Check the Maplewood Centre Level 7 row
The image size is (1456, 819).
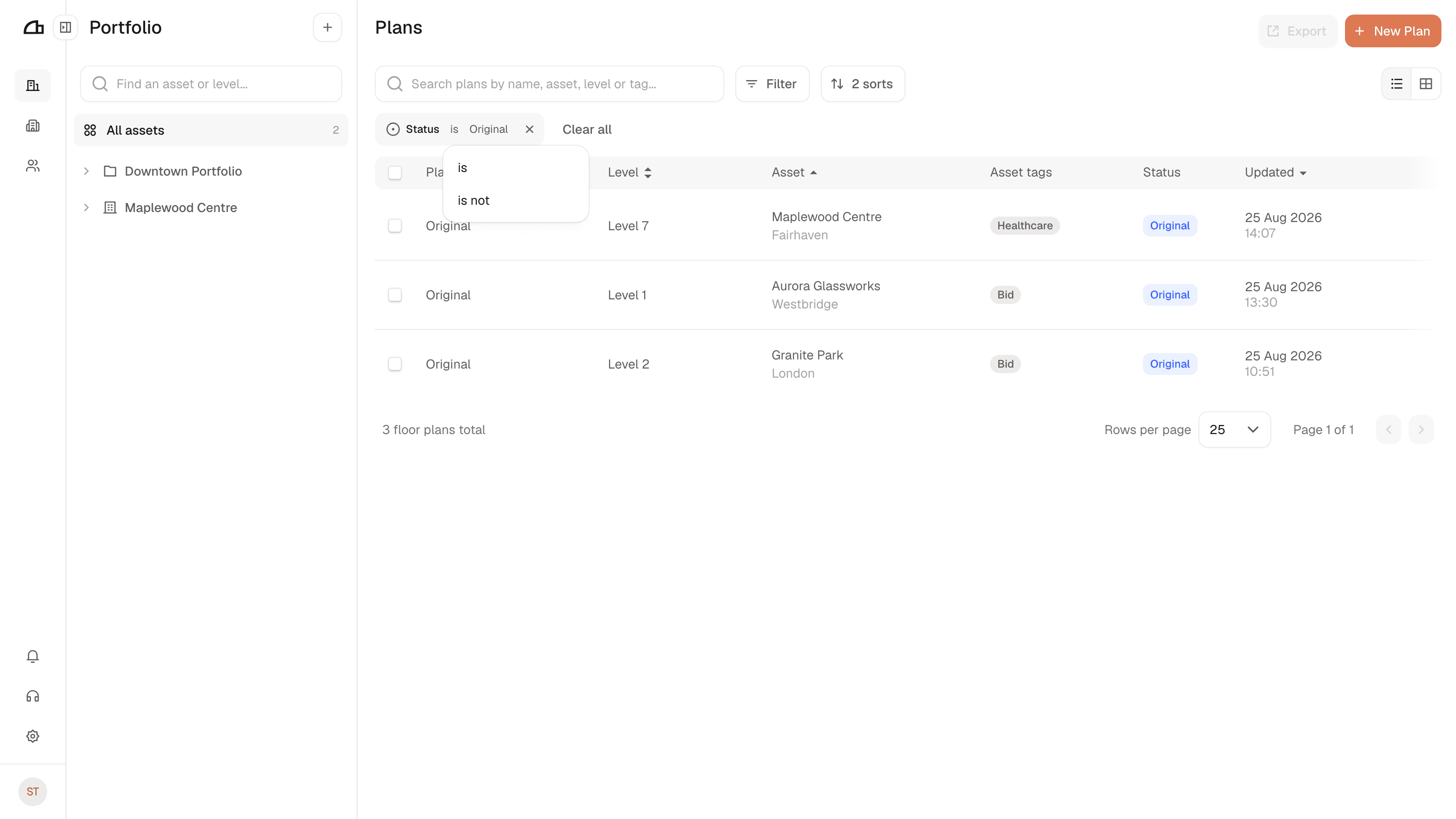395,226
